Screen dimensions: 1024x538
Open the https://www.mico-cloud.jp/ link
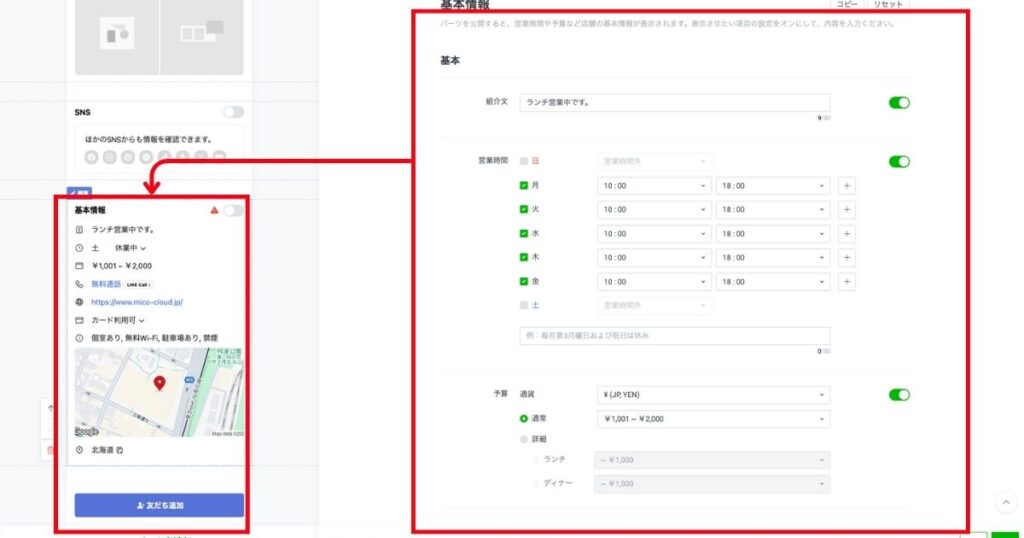137,302
